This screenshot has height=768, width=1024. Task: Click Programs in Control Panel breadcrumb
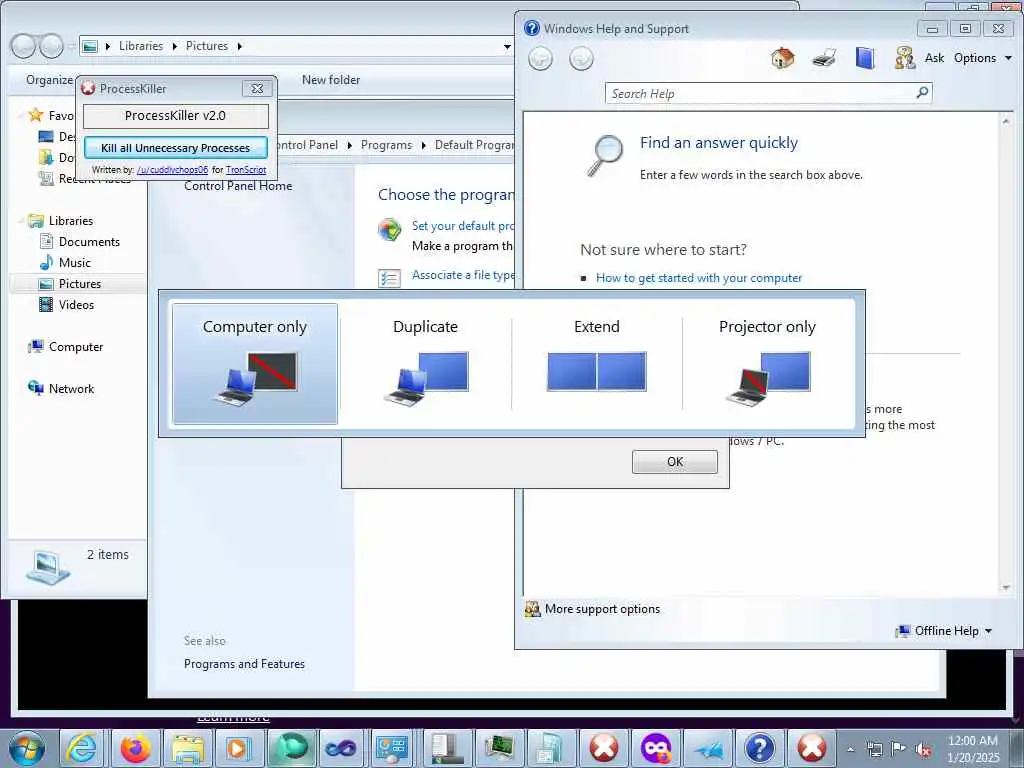386,145
